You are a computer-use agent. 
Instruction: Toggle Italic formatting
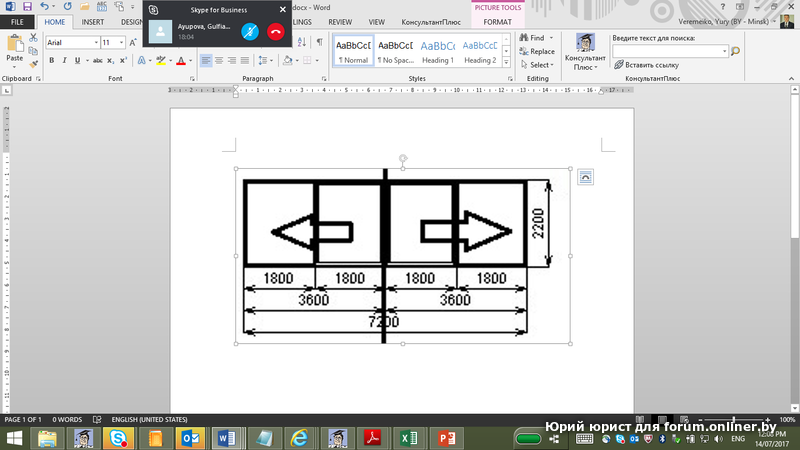click(x=64, y=60)
